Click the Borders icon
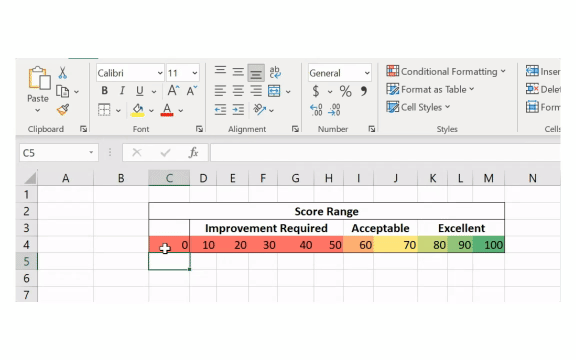 (104, 110)
